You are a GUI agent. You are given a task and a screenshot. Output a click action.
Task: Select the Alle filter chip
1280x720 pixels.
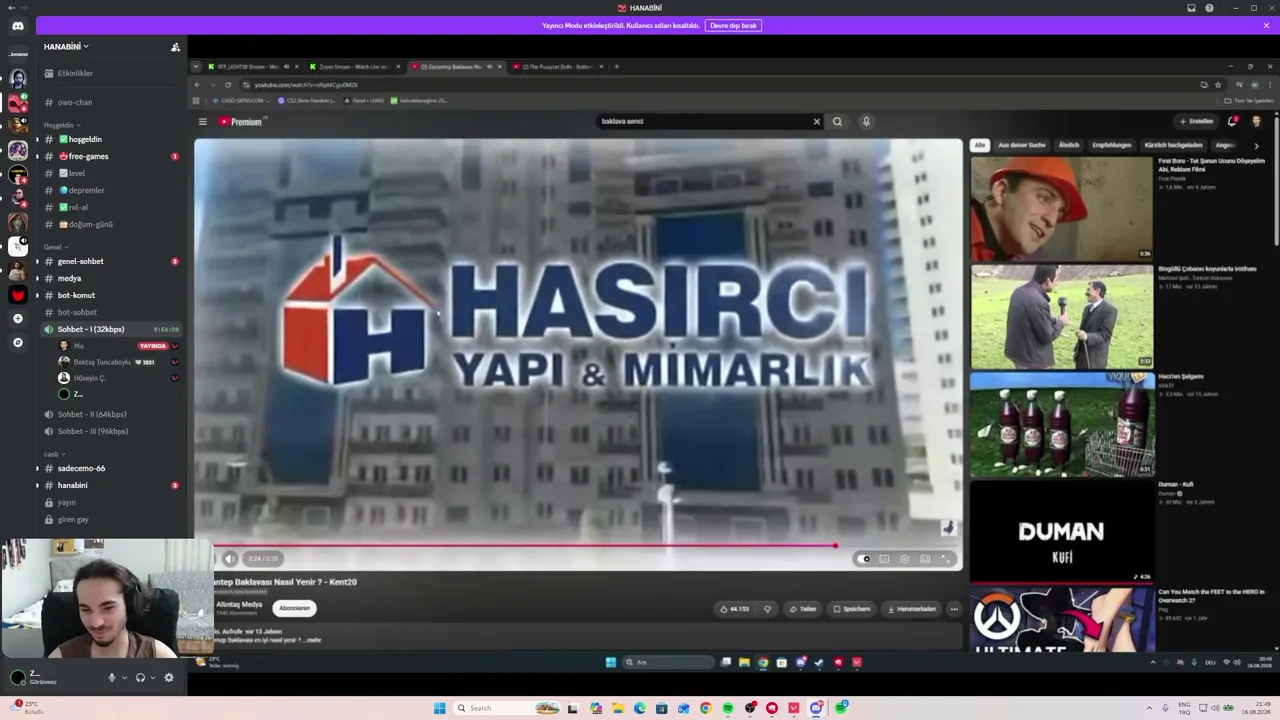tap(980, 146)
